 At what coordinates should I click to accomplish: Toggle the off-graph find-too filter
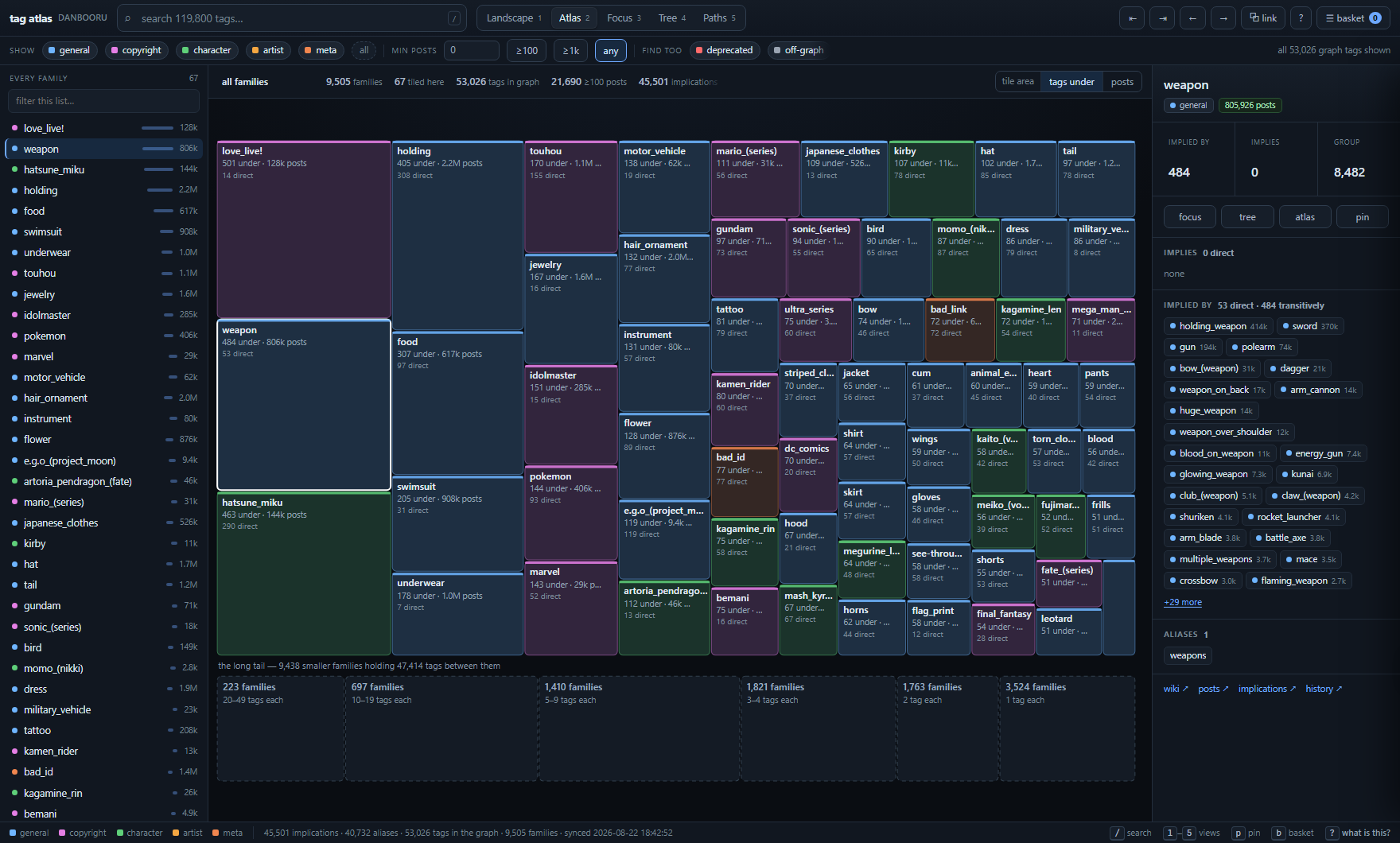pos(797,50)
